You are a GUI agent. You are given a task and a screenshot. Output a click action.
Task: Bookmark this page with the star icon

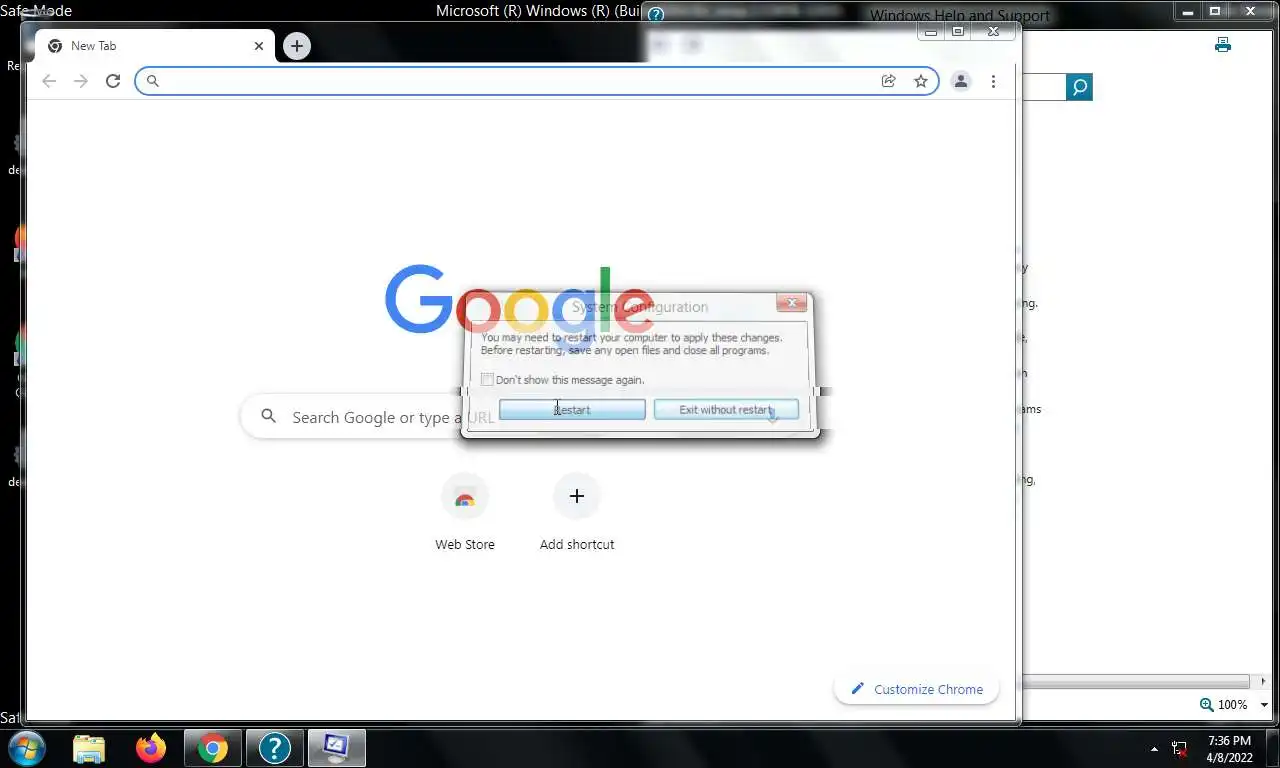[921, 81]
